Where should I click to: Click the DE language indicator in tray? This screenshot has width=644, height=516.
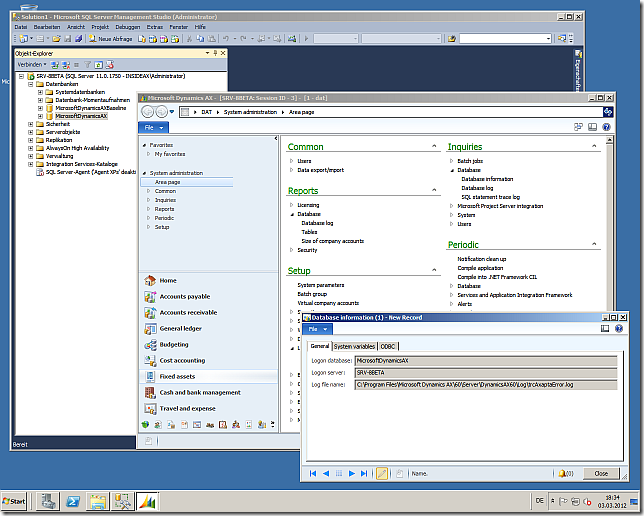click(539, 501)
